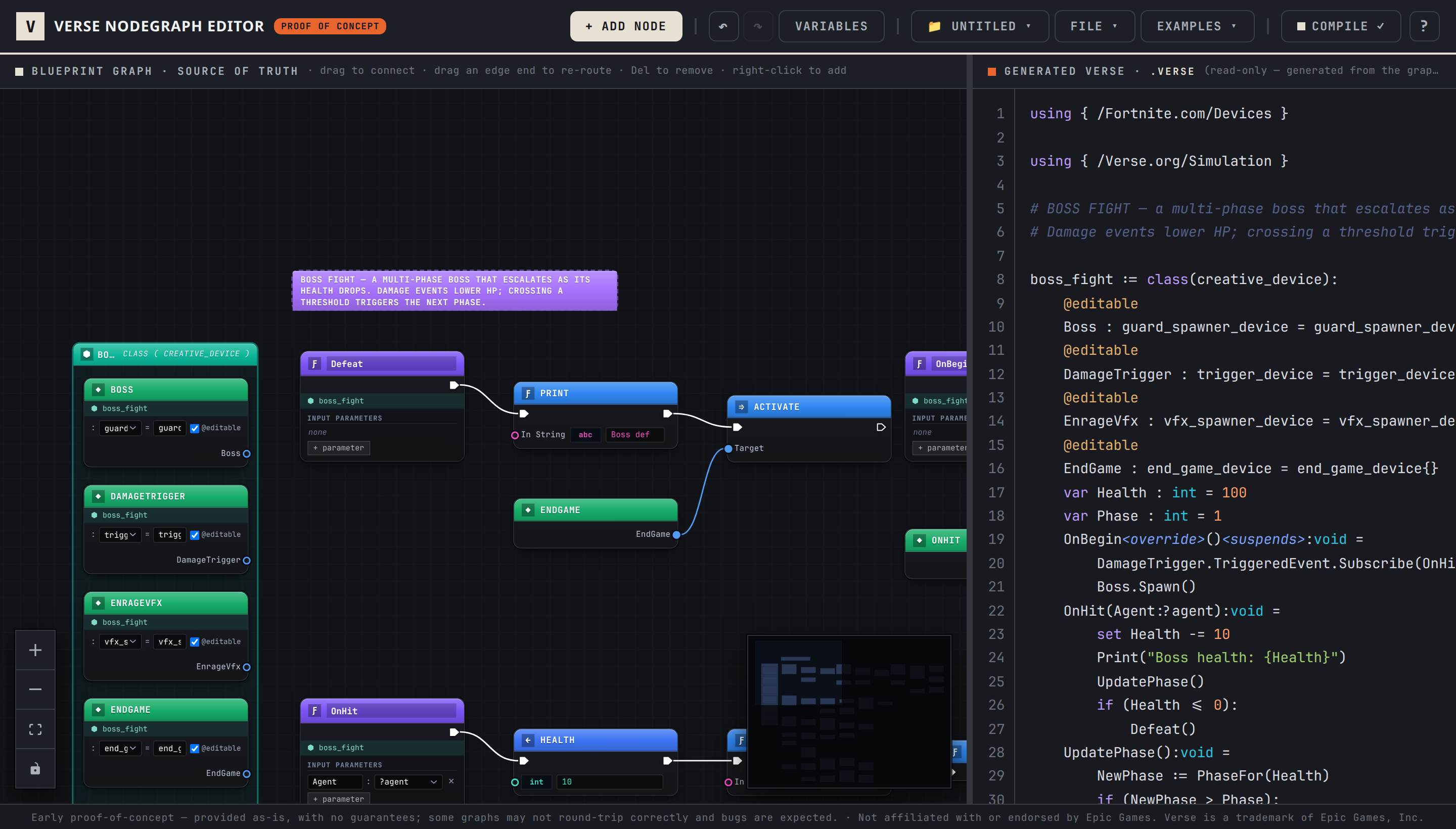Open ?agent type dropdown on OnHit
The width and height of the screenshot is (1456, 829).
[408, 782]
